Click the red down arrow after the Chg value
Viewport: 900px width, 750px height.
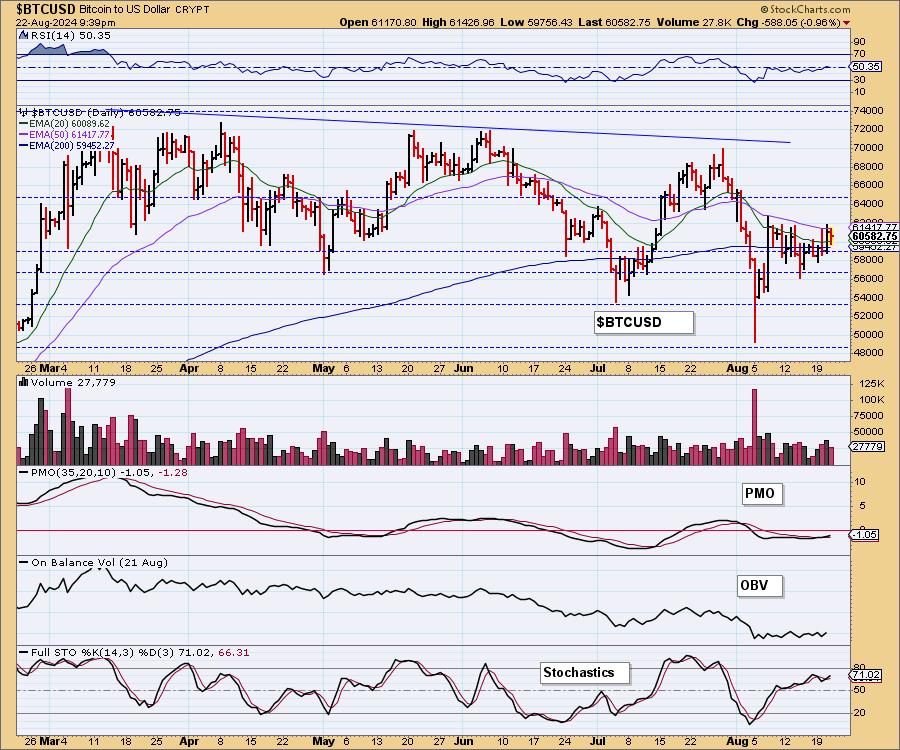coord(847,23)
